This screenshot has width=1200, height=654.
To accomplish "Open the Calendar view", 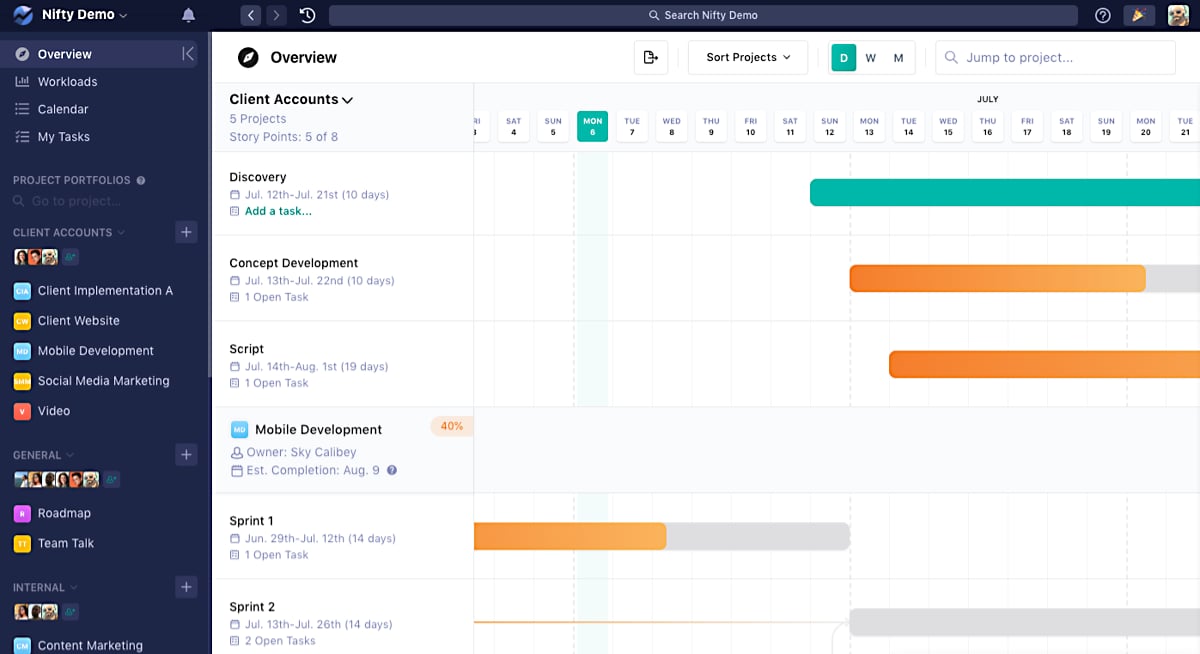I will (x=62, y=109).
